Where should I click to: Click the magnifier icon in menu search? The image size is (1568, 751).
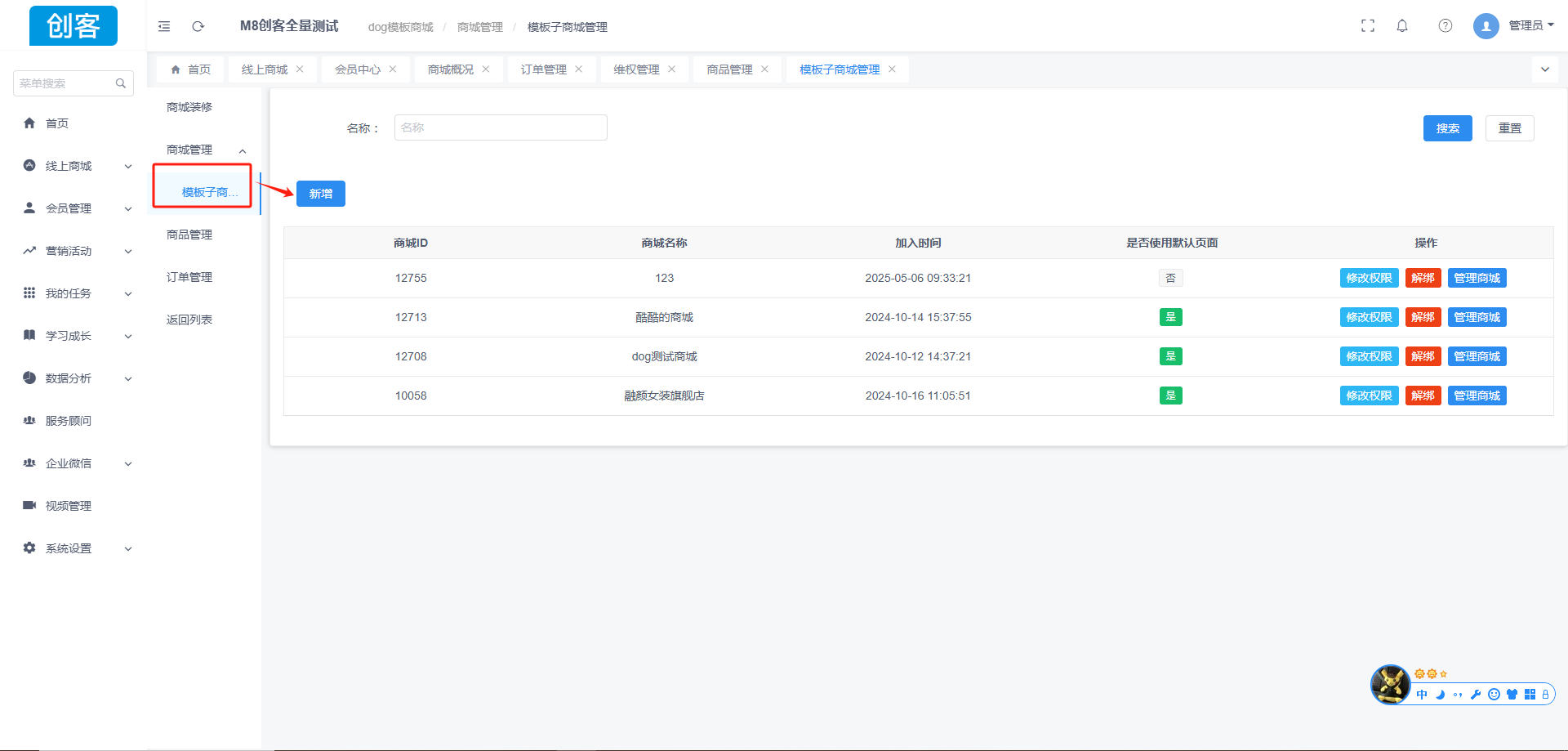(x=121, y=83)
